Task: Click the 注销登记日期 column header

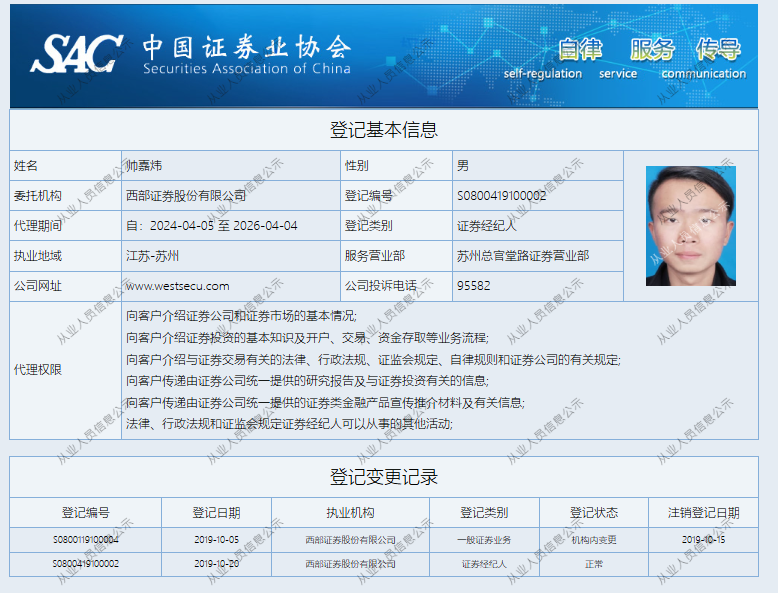Action: pos(703,513)
